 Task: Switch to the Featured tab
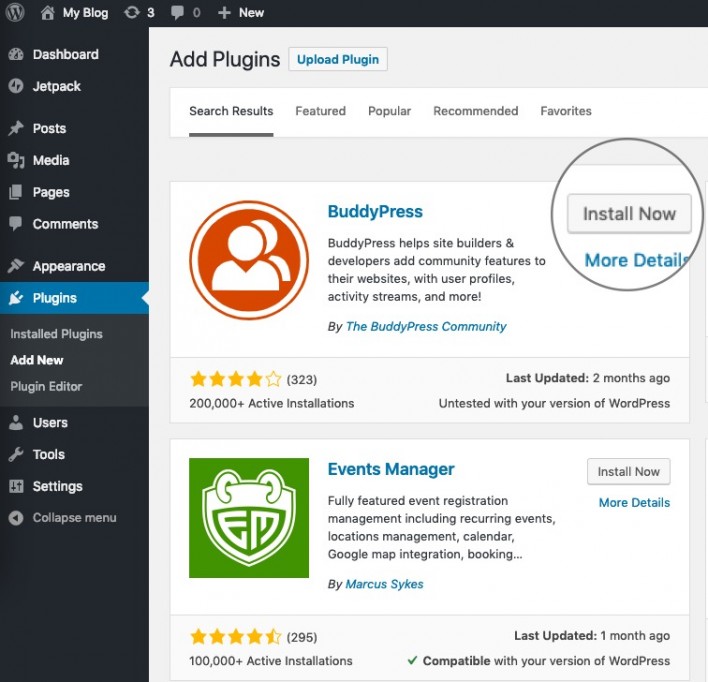(x=320, y=111)
